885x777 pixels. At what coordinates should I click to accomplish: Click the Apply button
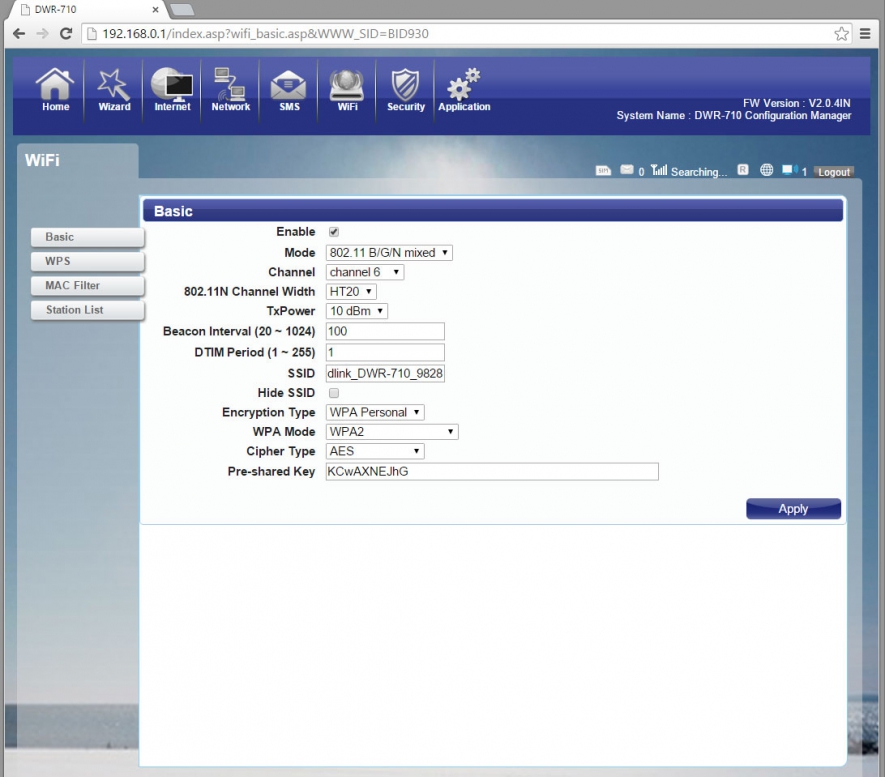pos(793,508)
